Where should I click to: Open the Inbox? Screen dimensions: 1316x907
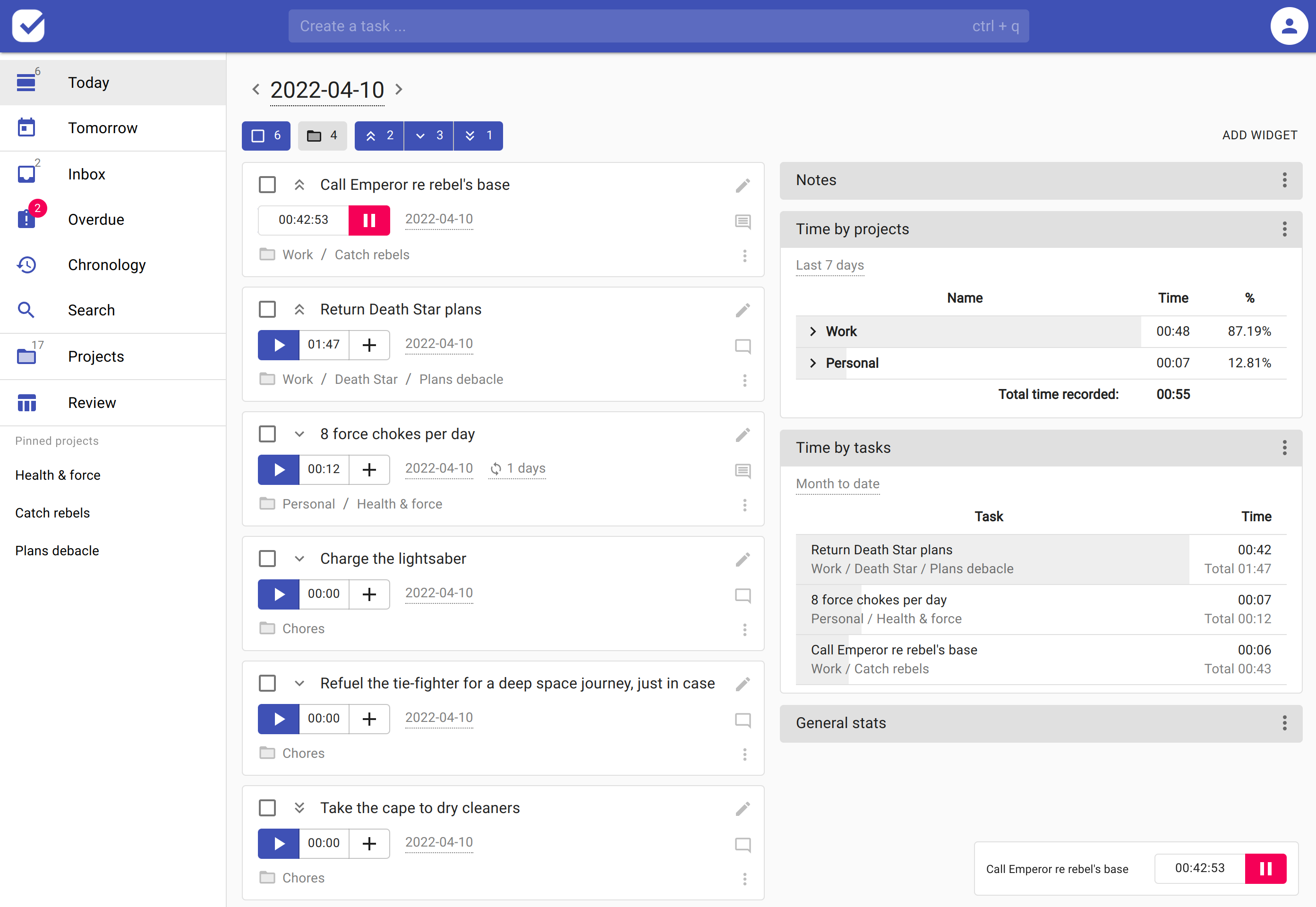[x=113, y=174]
